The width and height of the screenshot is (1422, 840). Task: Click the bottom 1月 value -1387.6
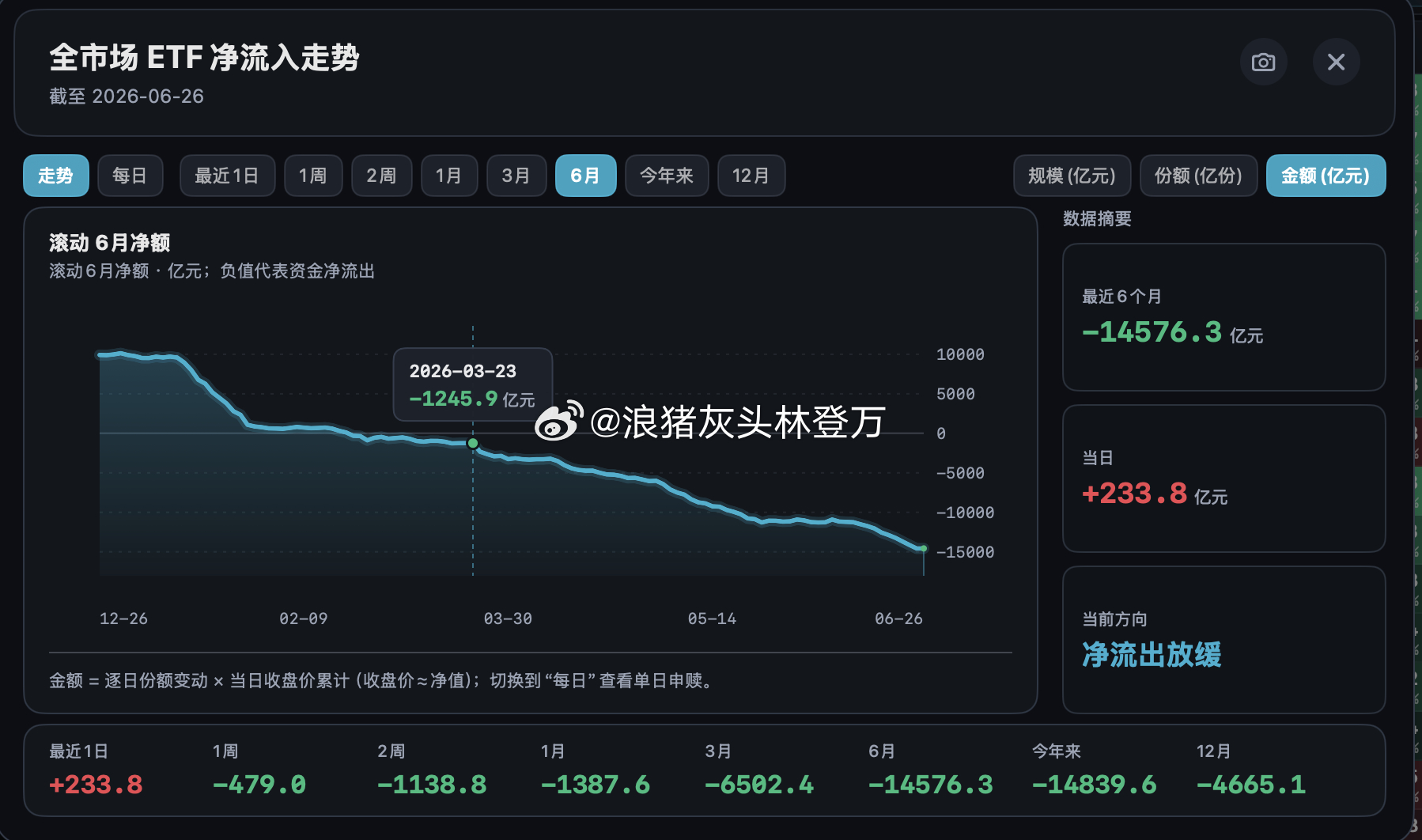point(596,785)
